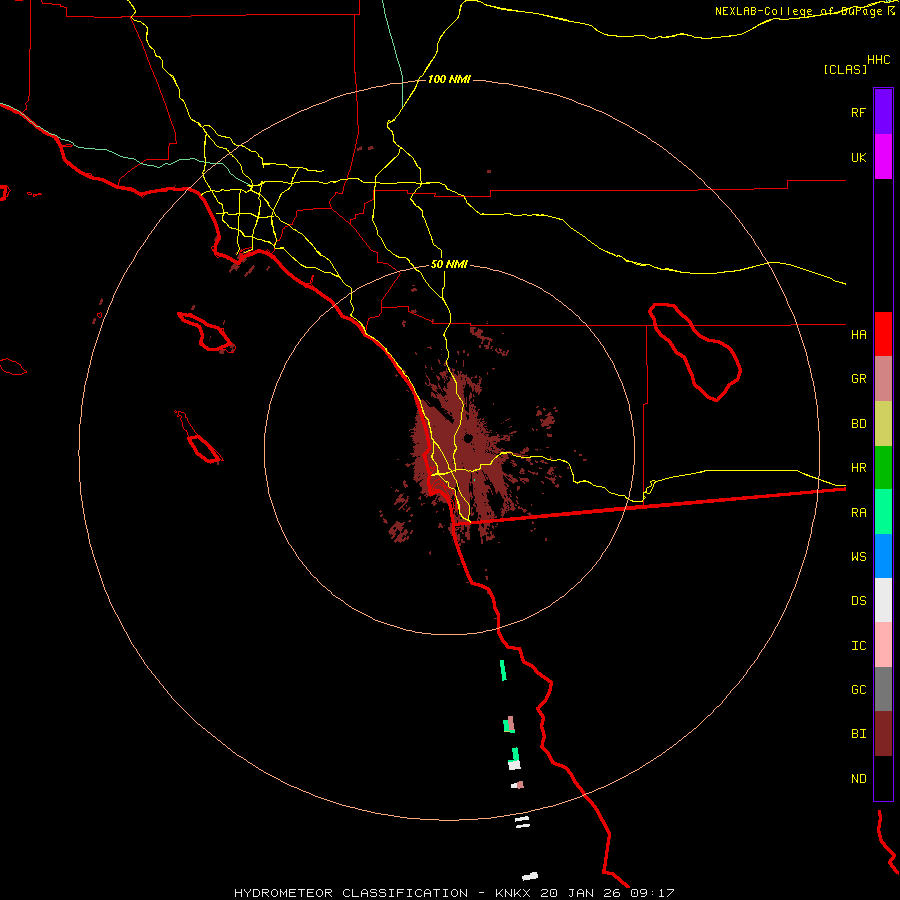Click the RA legend label
The width and height of the screenshot is (900, 900).
[x=858, y=513]
